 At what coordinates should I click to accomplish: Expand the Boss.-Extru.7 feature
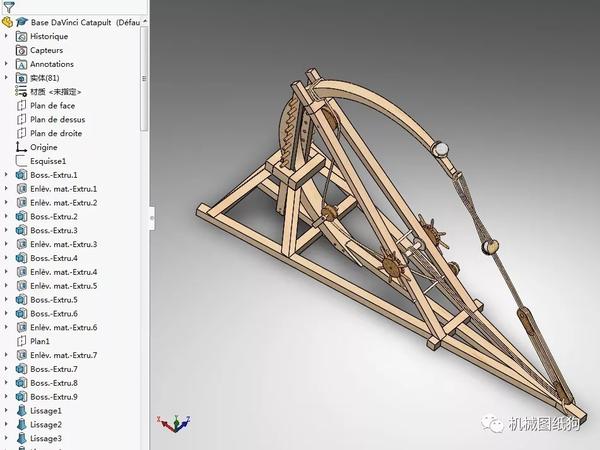(x=6, y=368)
